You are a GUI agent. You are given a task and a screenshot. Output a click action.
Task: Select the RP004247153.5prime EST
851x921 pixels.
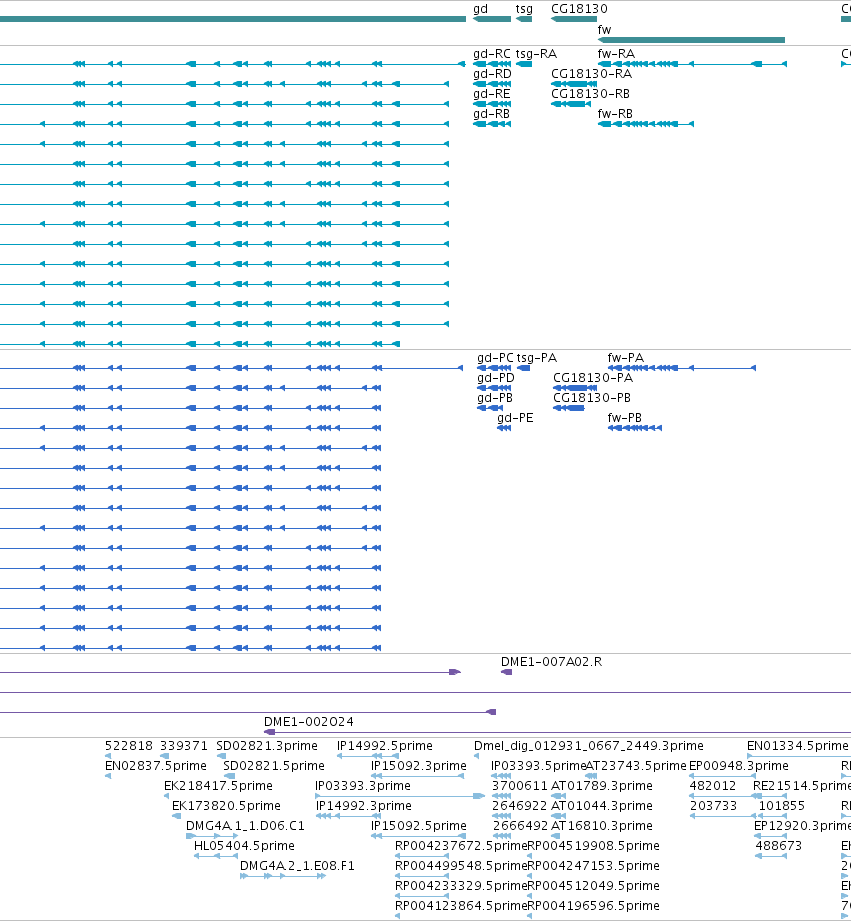pyautogui.click(x=530, y=876)
